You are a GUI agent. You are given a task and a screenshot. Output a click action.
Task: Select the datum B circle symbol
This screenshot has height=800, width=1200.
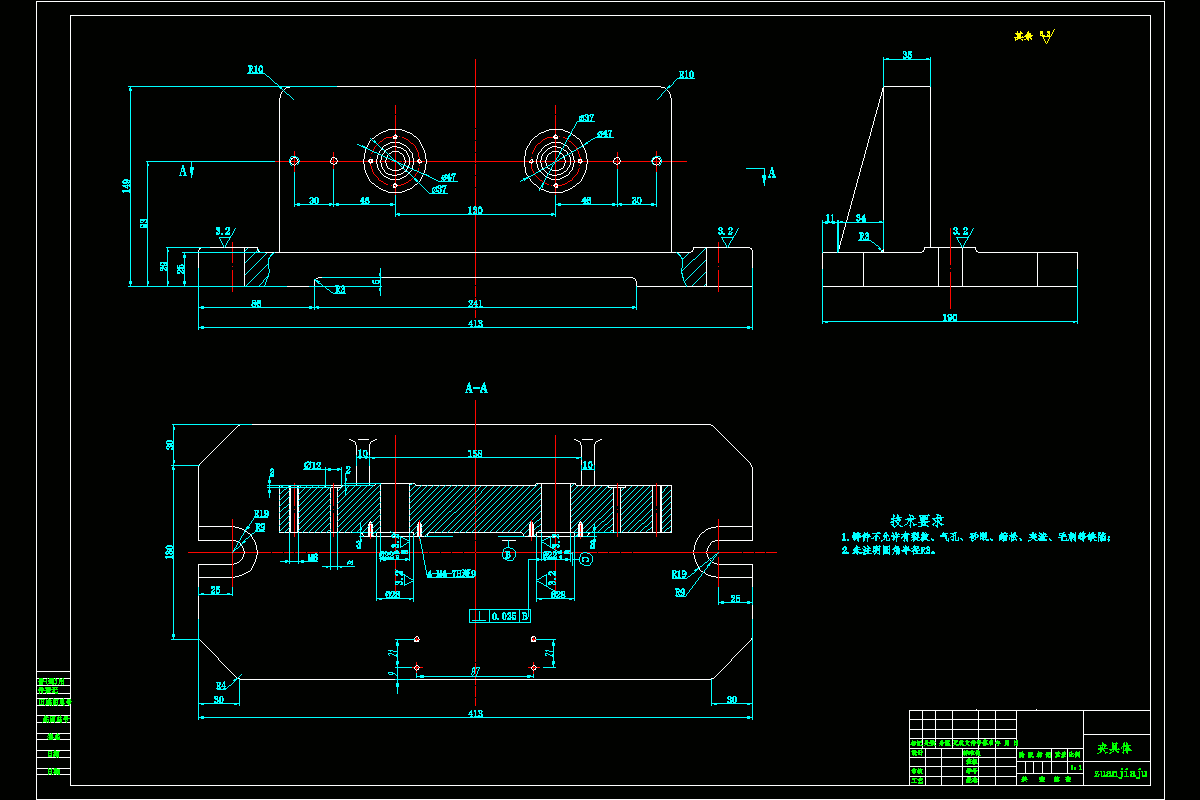507,553
